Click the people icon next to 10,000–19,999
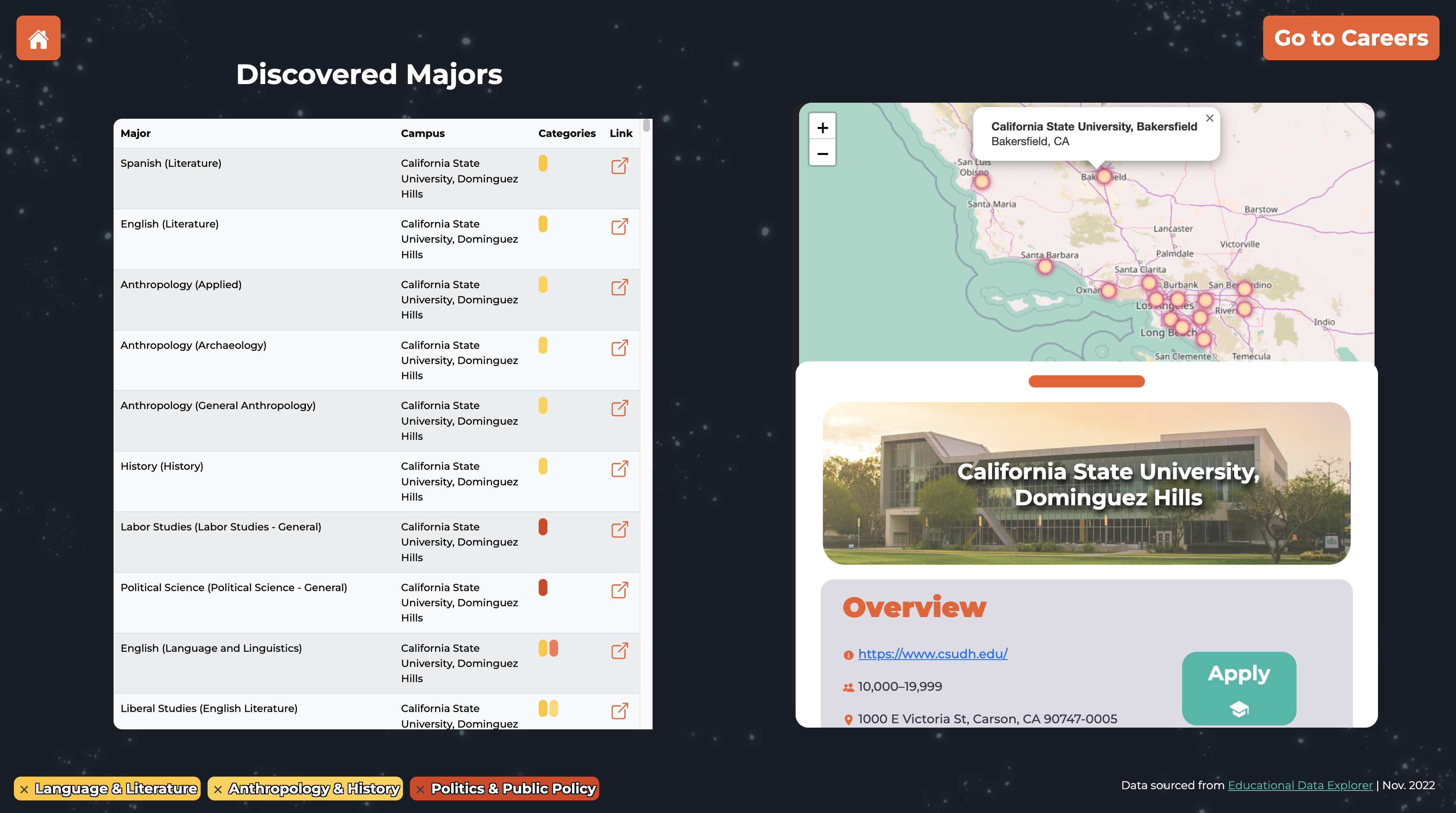This screenshot has height=813, width=1456. [x=848, y=687]
